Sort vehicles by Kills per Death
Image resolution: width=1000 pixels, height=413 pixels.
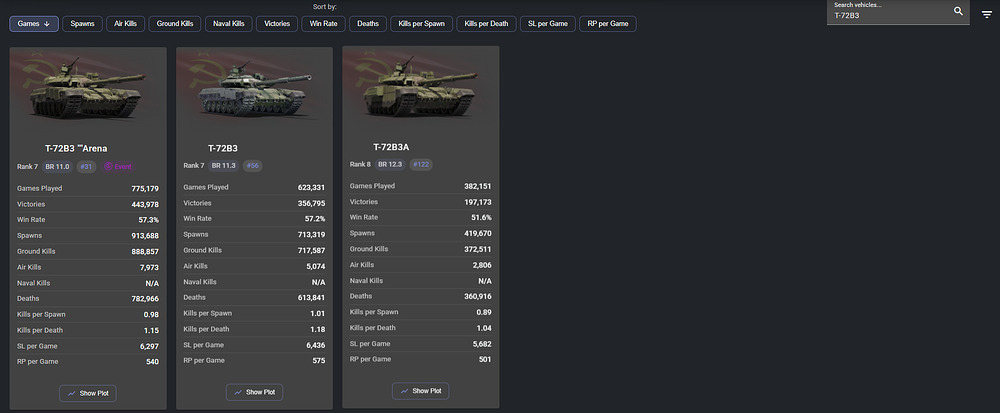tap(486, 24)
